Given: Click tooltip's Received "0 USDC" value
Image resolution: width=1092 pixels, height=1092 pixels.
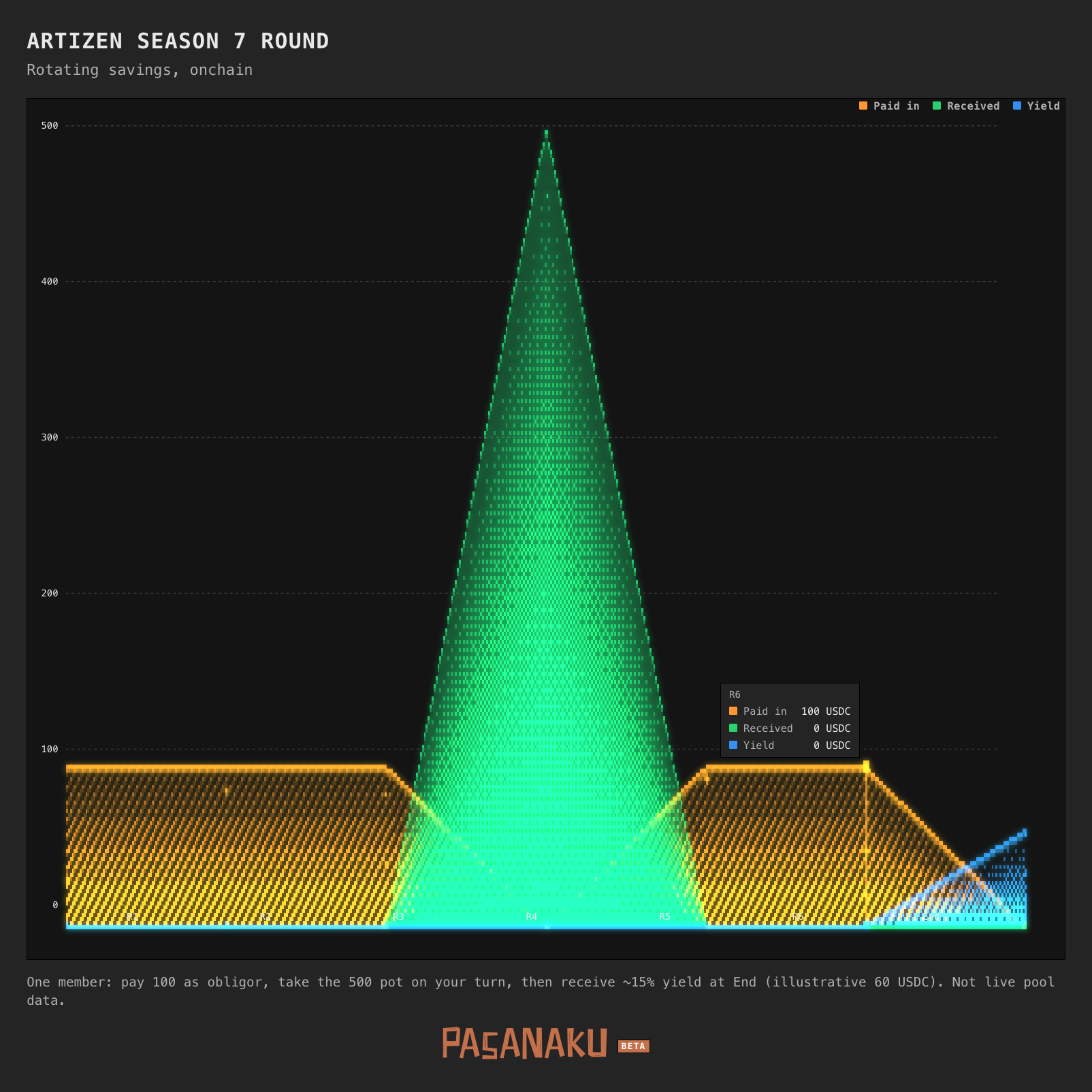Looking at the screenshot, I should (x=832, y=728).
